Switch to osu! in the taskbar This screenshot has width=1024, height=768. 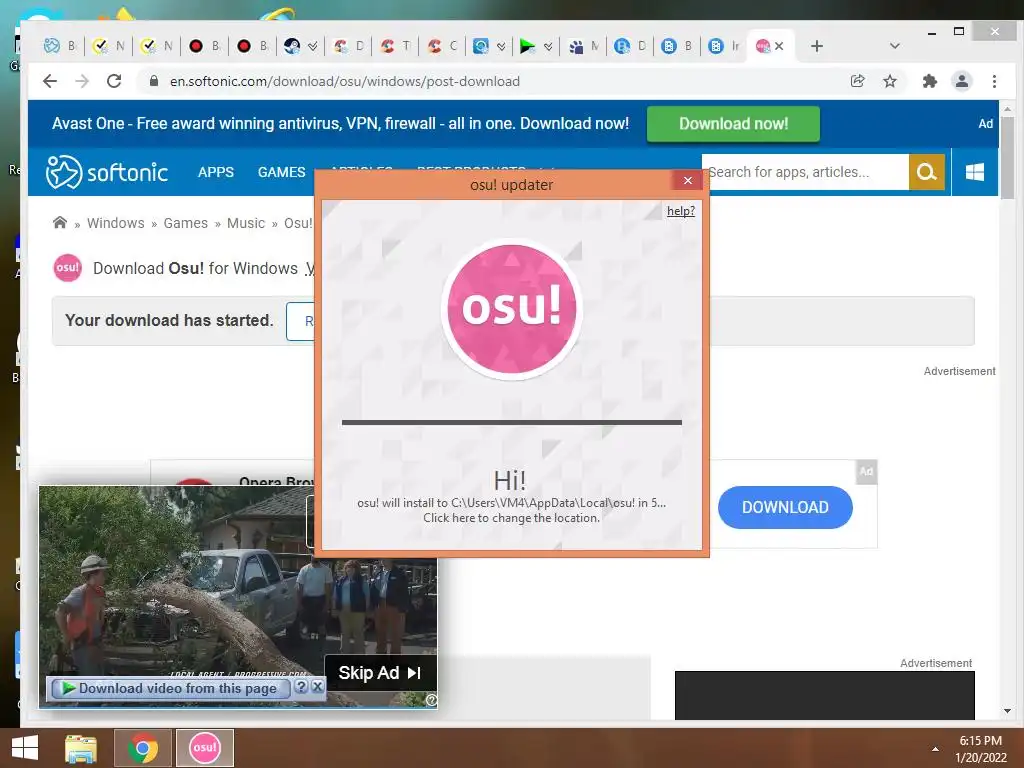[x=204, y=748]
